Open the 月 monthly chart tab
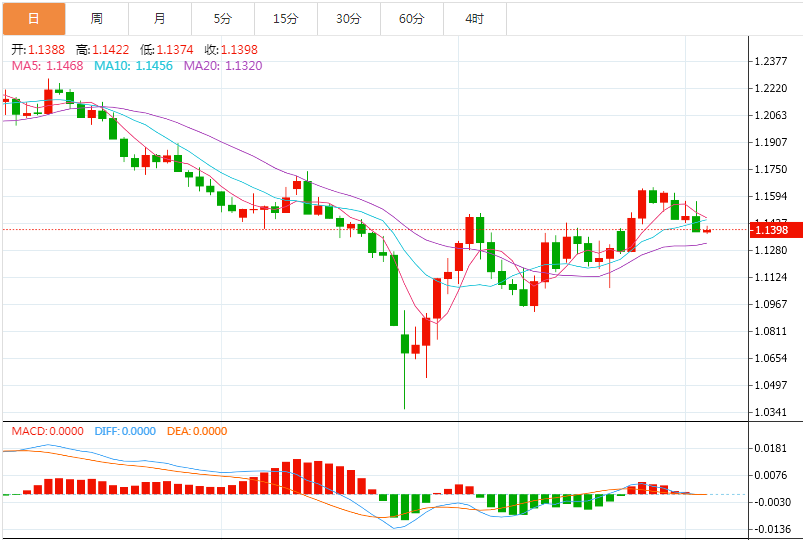The height and width of the screenshot is (540, 803). tap(160, 18)
